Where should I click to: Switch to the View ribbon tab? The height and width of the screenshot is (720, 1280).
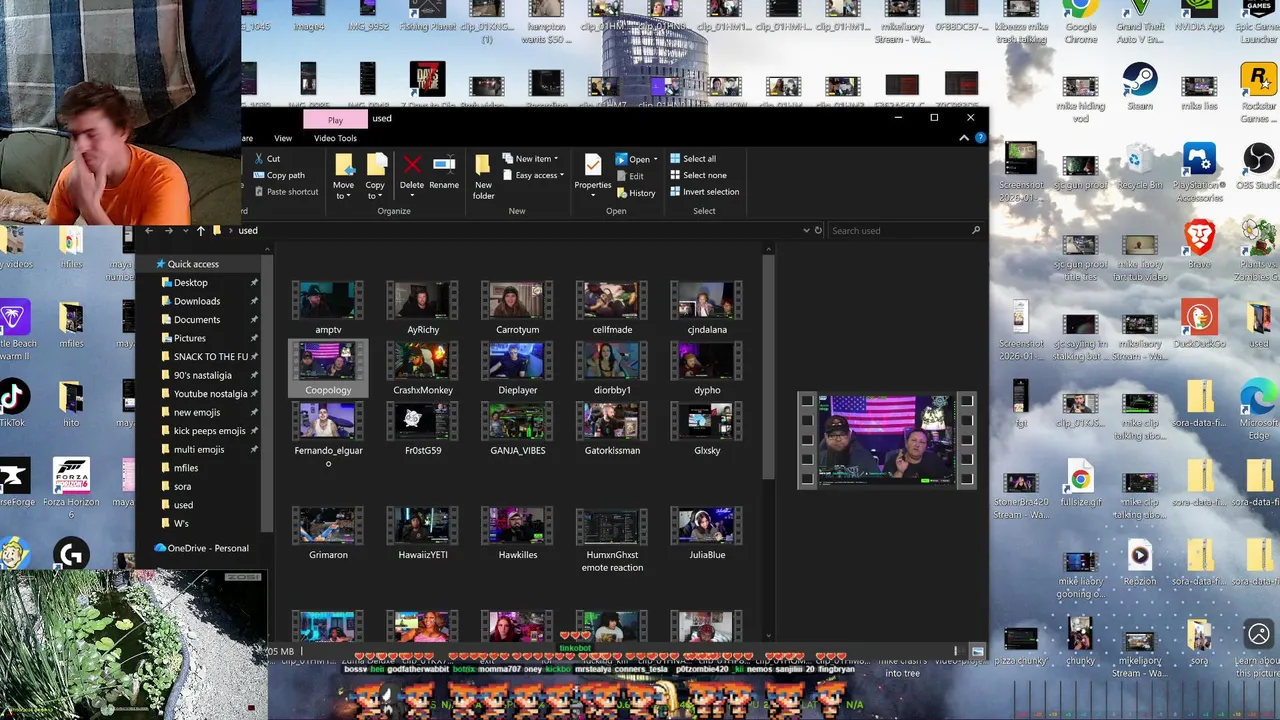pyautogui.click(x=283, y=138)
